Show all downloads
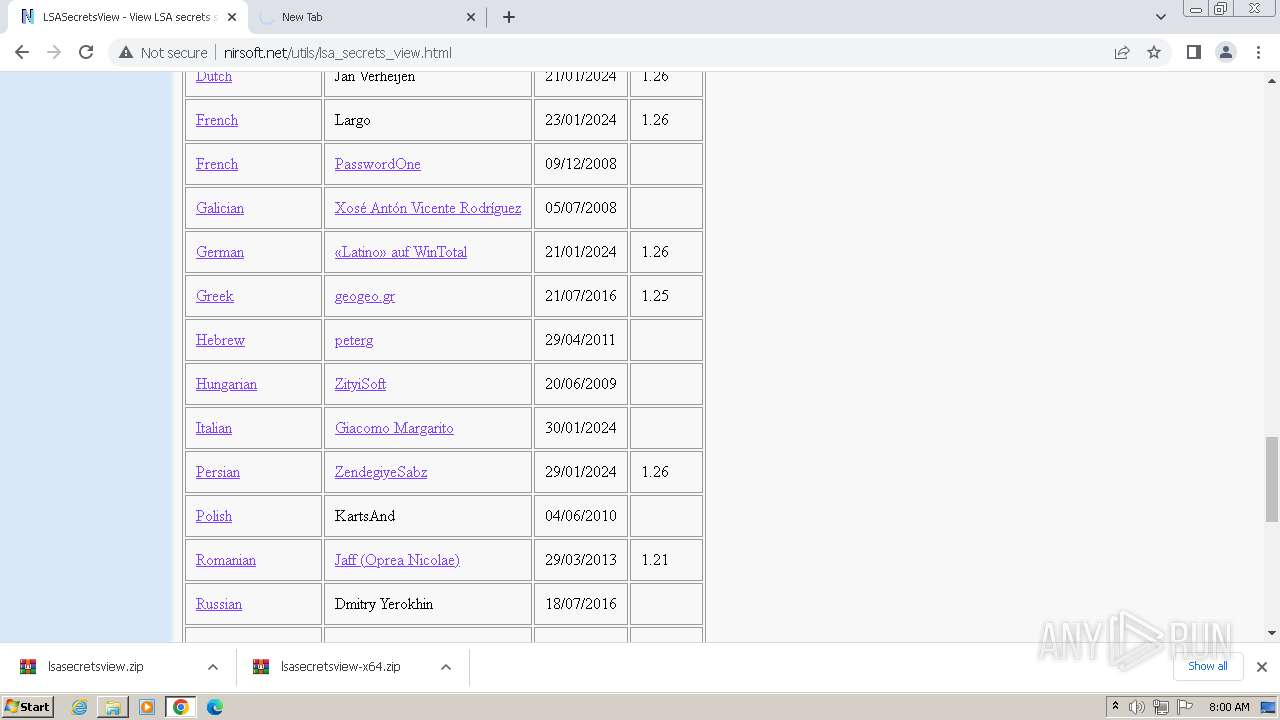The width and height of the screenshot is (1280, 720). click(x=1208, y=666)
